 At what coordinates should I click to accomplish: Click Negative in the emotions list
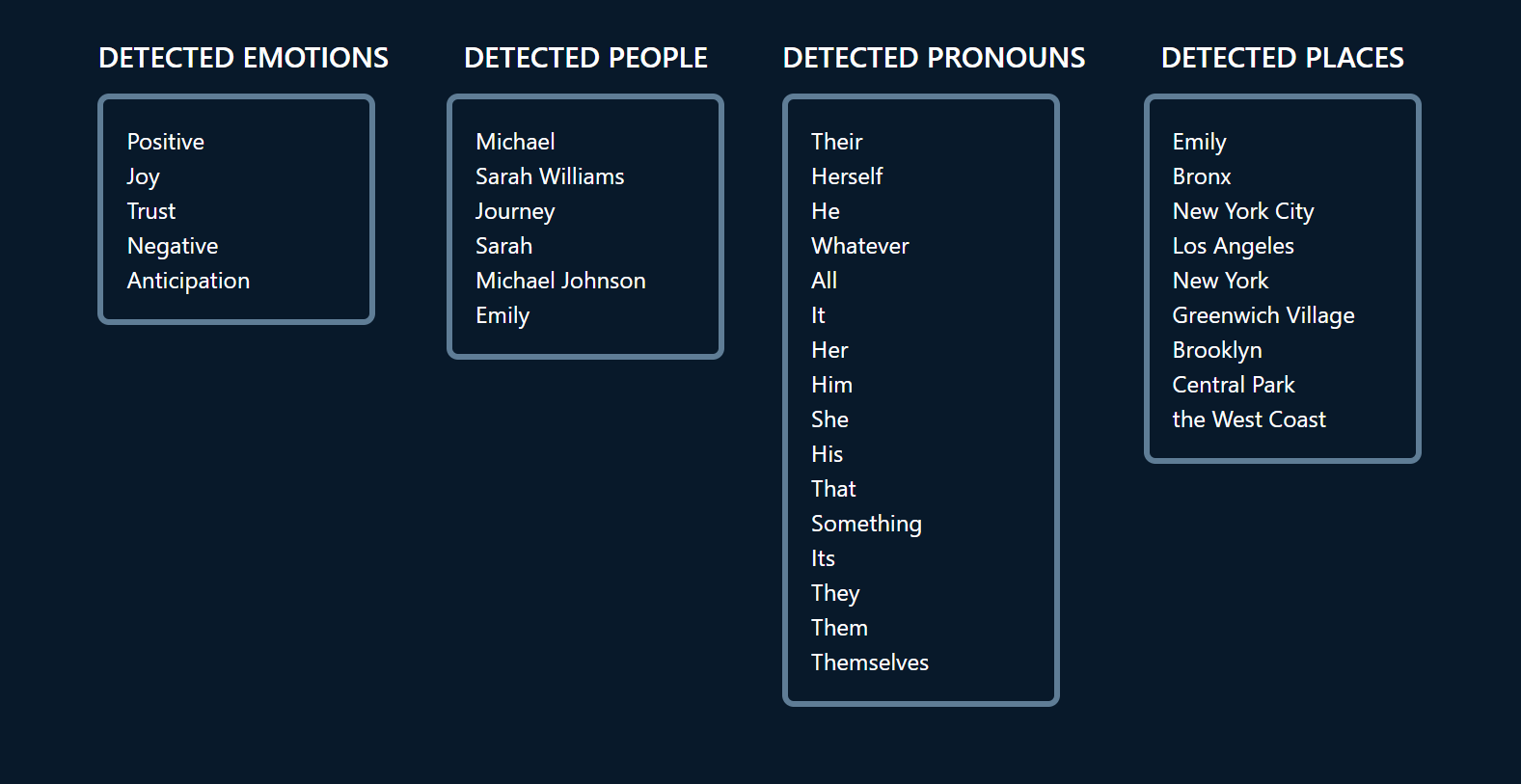point(173,246)
